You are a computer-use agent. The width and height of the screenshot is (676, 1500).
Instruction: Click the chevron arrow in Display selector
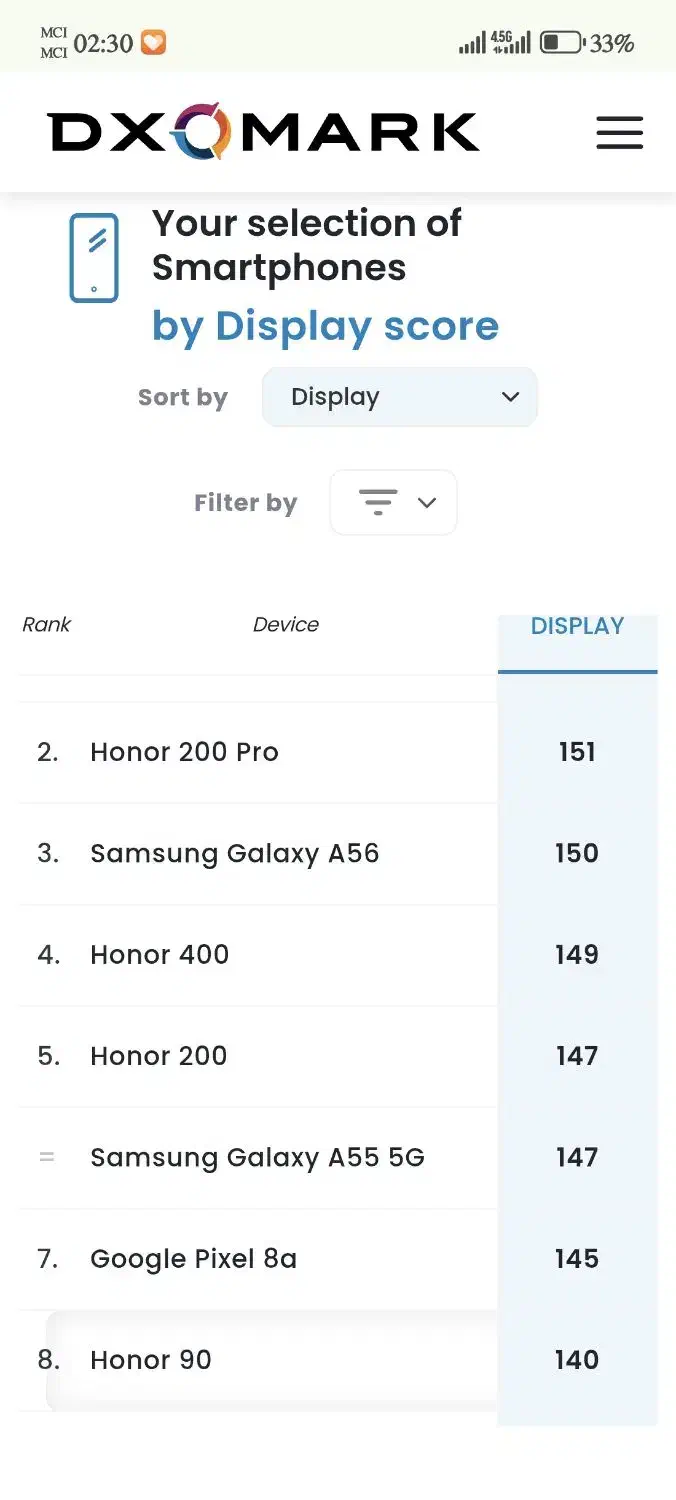(x=510, y=397)
